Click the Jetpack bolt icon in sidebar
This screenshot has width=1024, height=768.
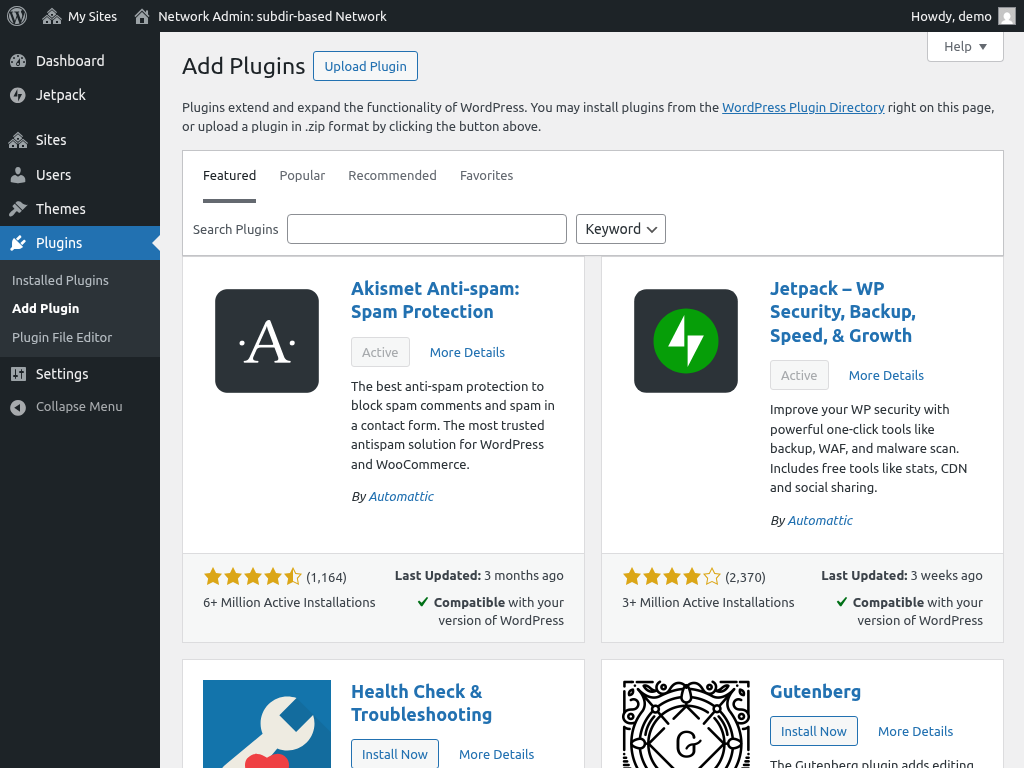[x=18, y=95]
